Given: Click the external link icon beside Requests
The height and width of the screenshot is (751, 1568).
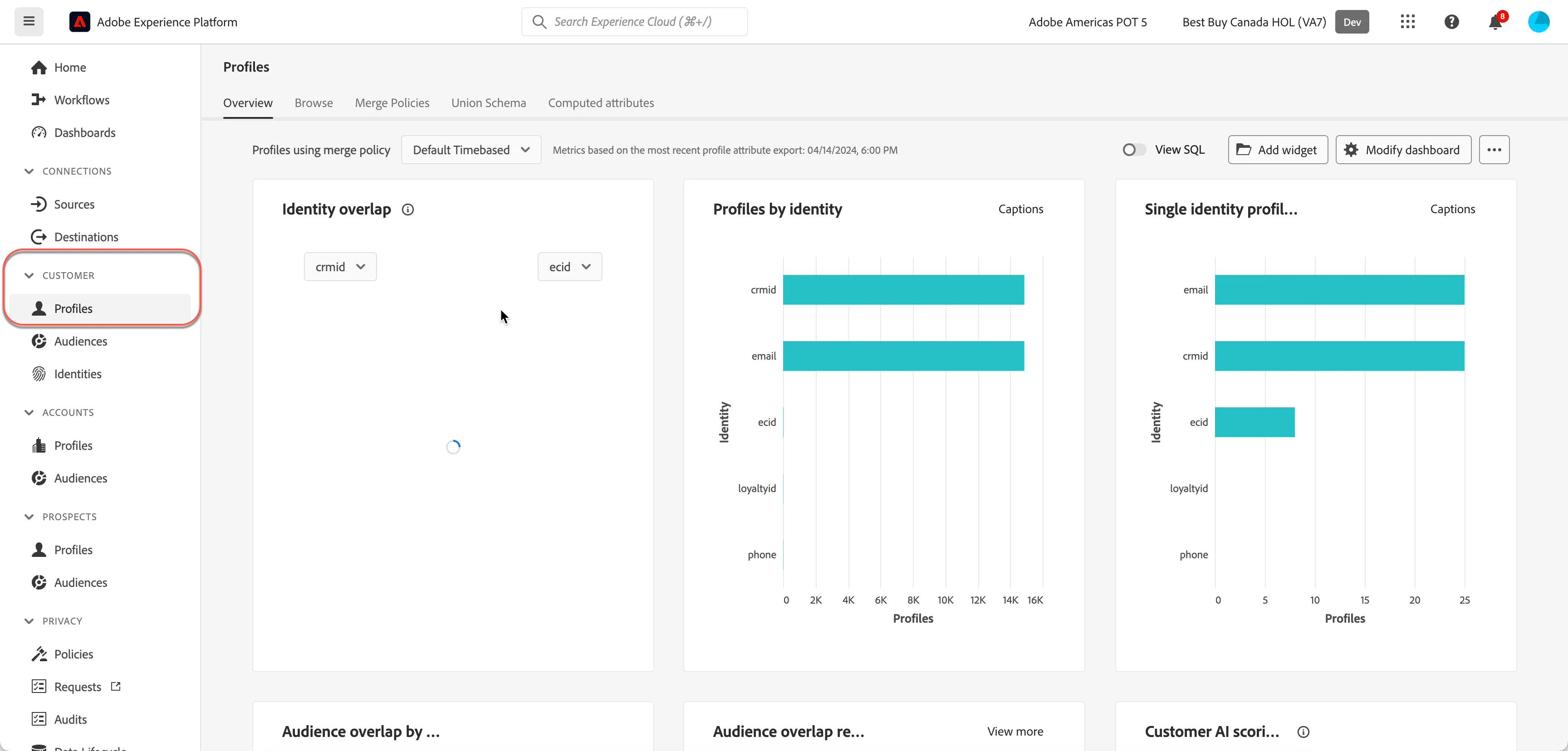Looking at the screenshot, I should point(116,687).
